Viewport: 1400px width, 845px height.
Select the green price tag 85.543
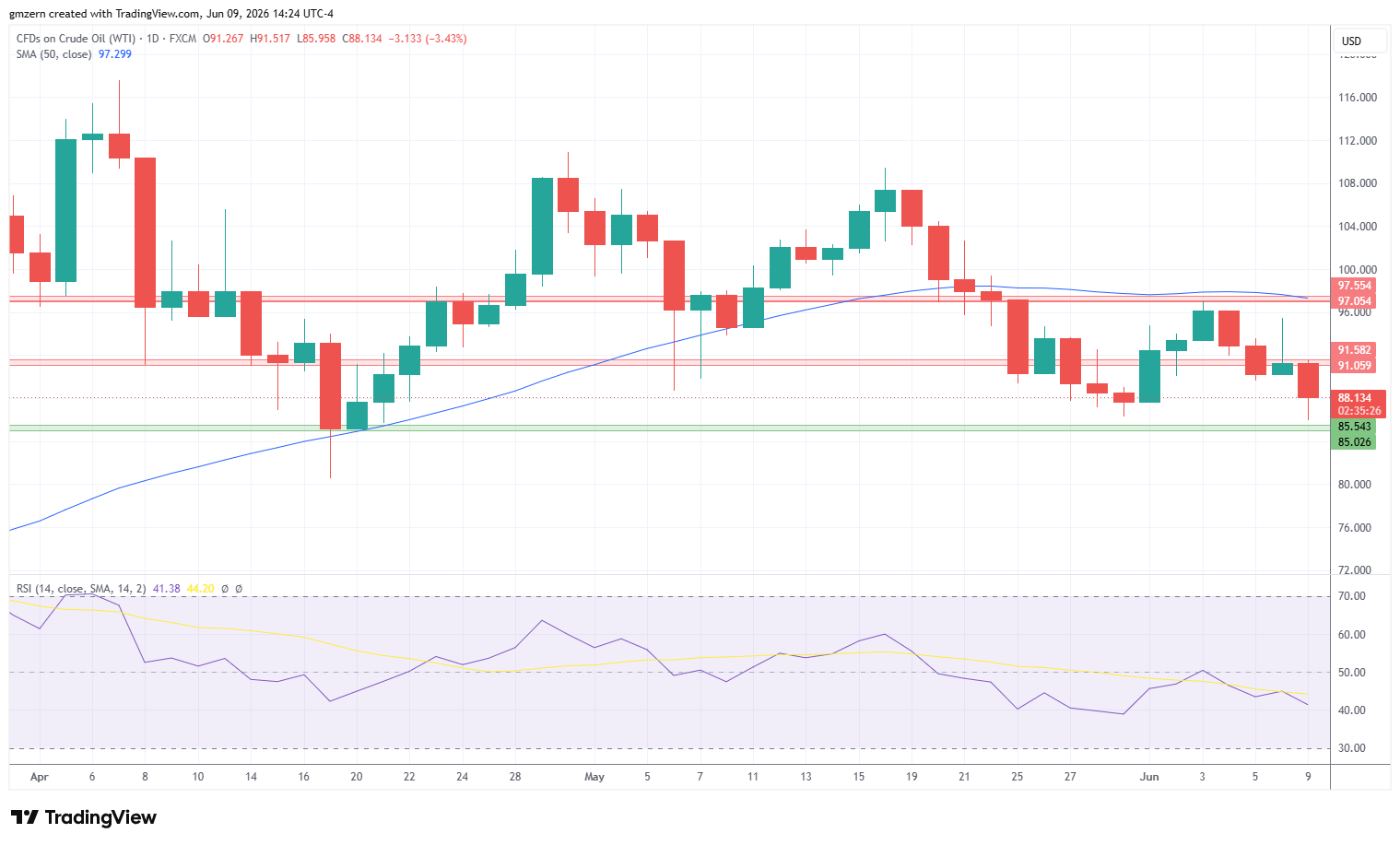pos(1354,427)
